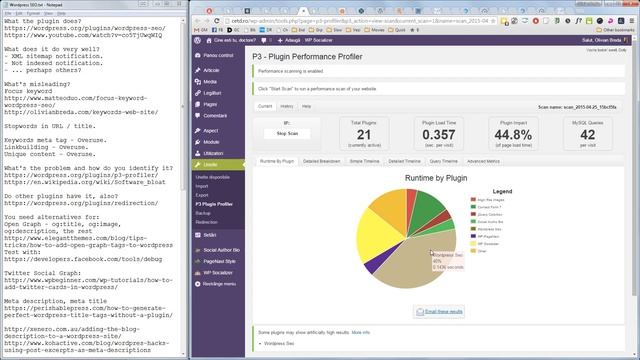Open the File menu in Notepad
This screenshot has height=360, width=640.
pyautogui.click(x=8, y=13)
